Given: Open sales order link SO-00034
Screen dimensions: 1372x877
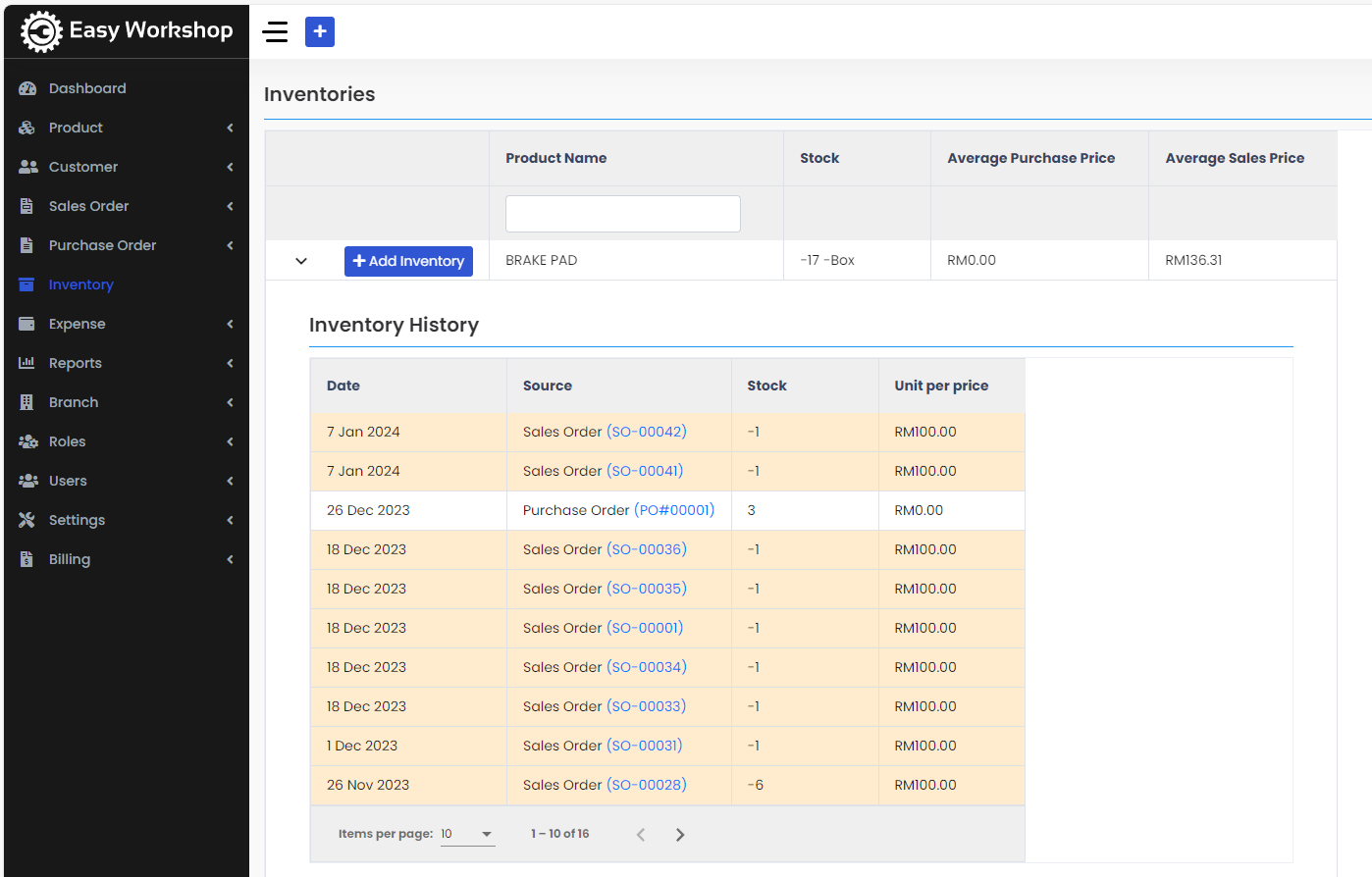Looking at the screenshot, I should 647,667.
